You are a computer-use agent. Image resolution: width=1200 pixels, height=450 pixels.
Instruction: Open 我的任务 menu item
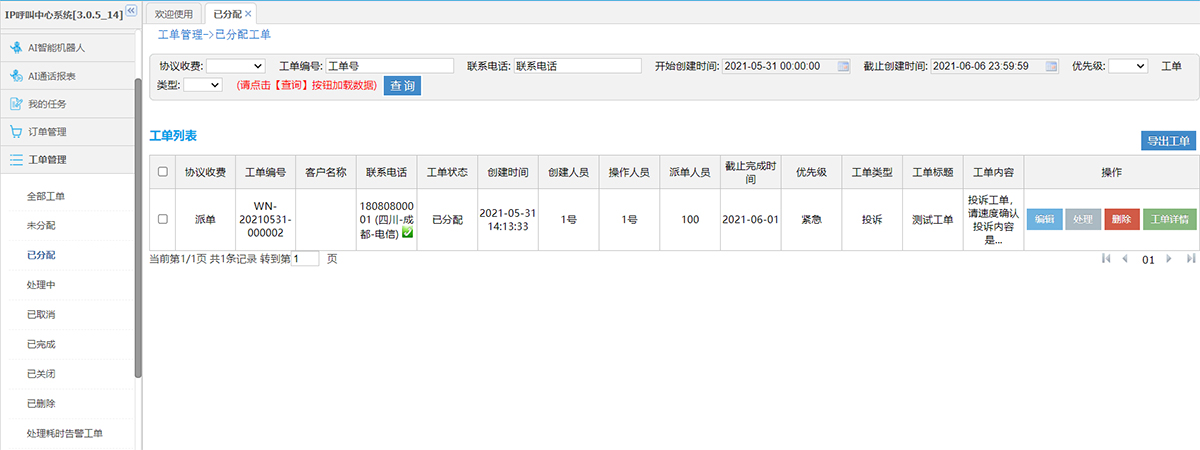point(66,103)
